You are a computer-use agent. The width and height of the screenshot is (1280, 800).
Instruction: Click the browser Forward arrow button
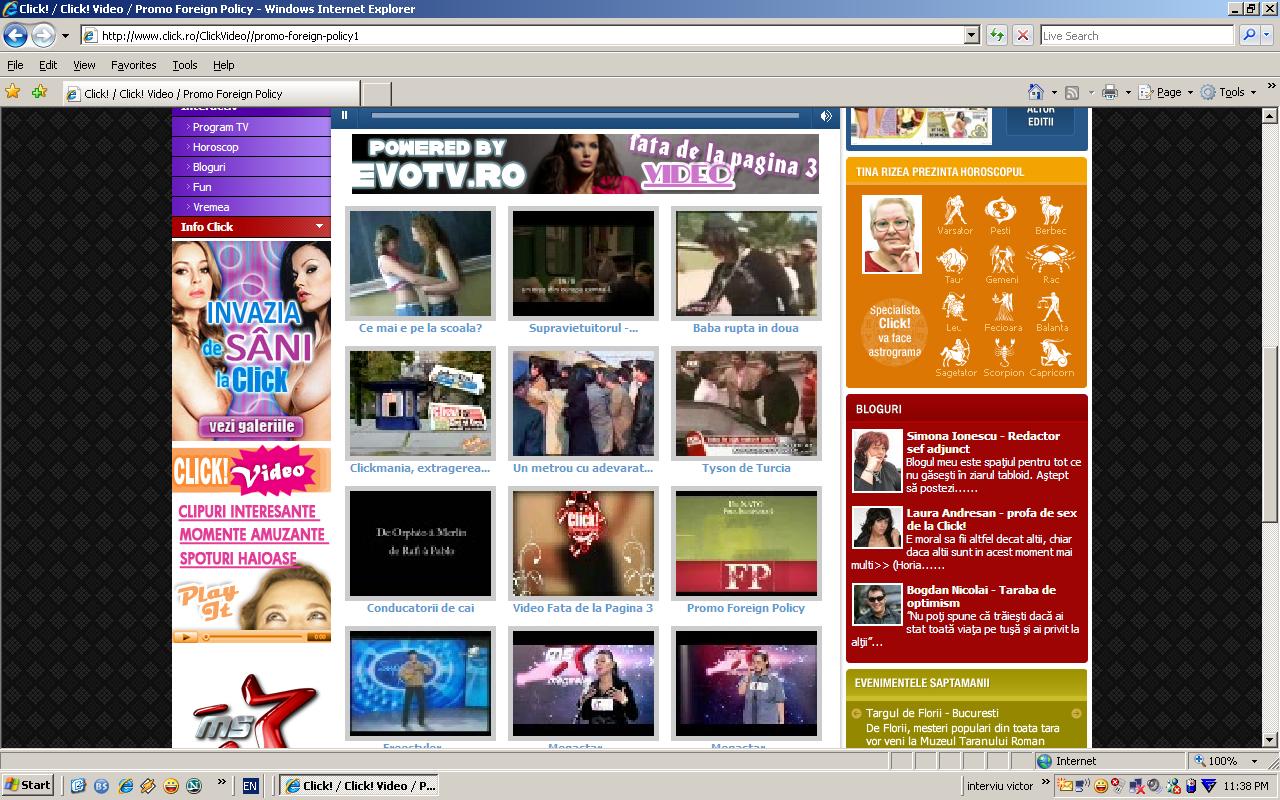pyautogui.click(x=43, y=35)
